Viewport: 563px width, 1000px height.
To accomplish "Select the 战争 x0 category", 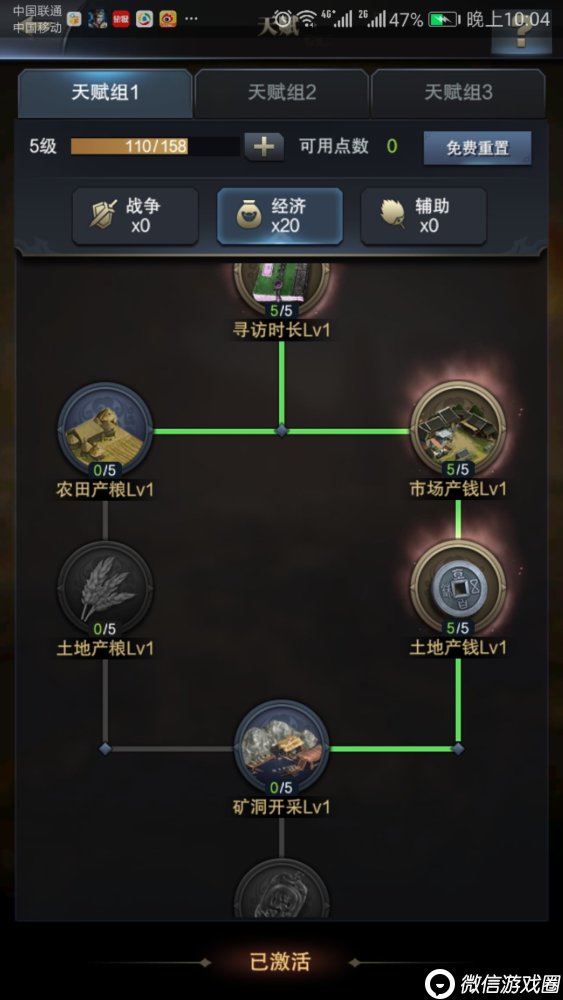I will point(135,216).
